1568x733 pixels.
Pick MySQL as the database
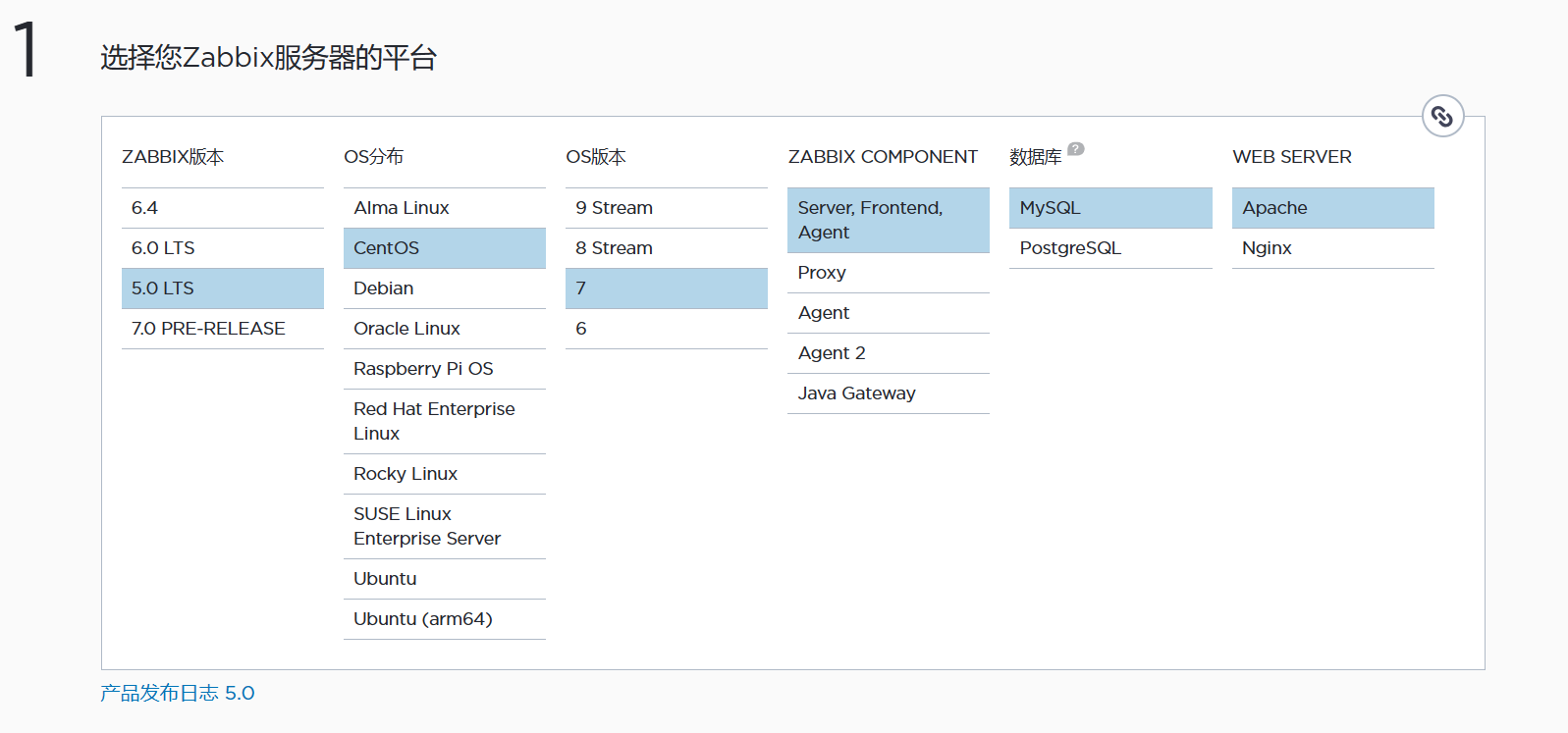1110,208
